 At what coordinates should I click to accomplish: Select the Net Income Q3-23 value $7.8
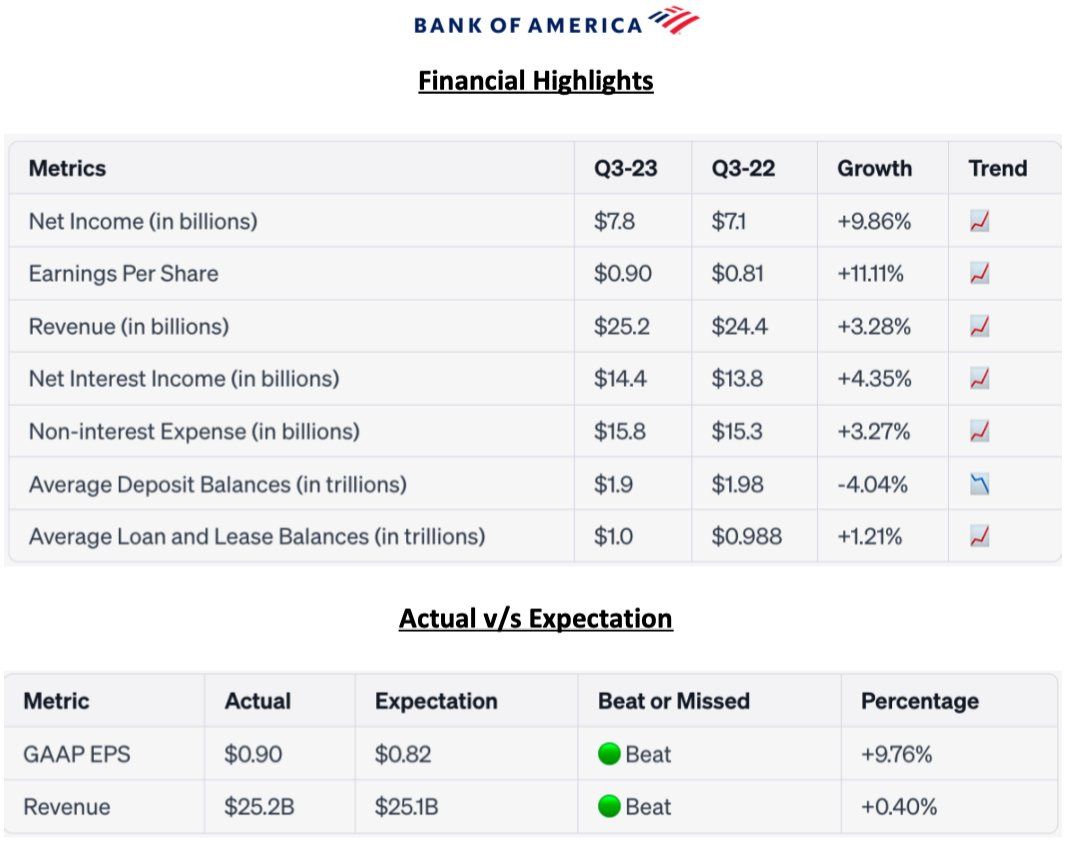(614, 221)
